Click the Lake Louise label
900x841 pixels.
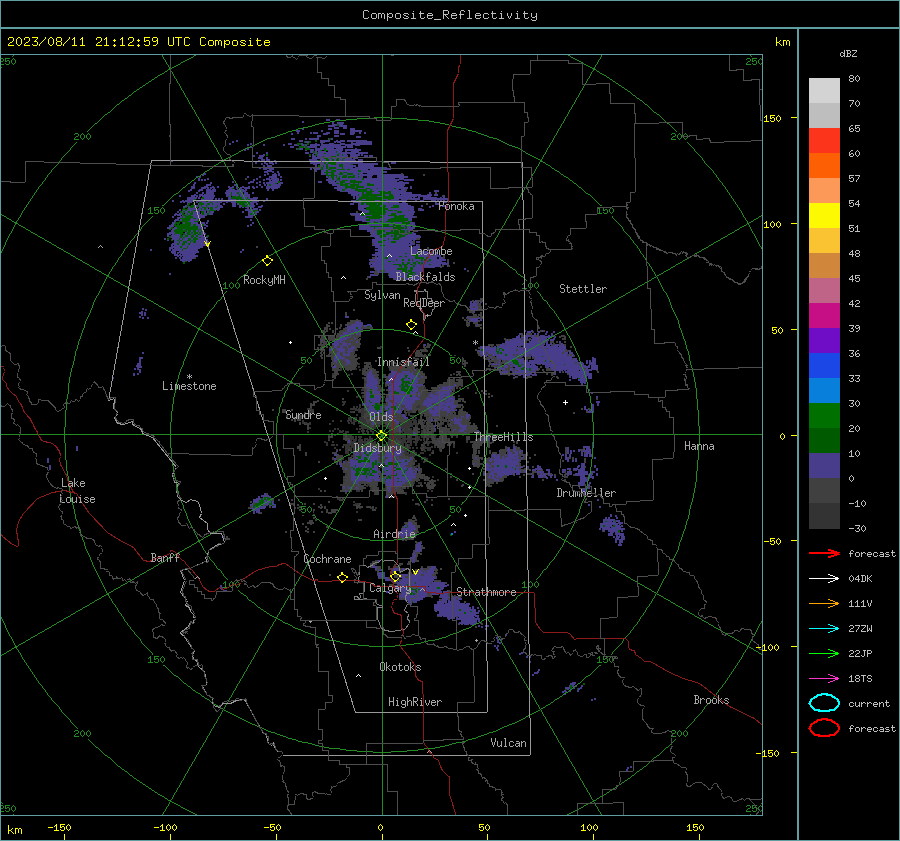76,491
